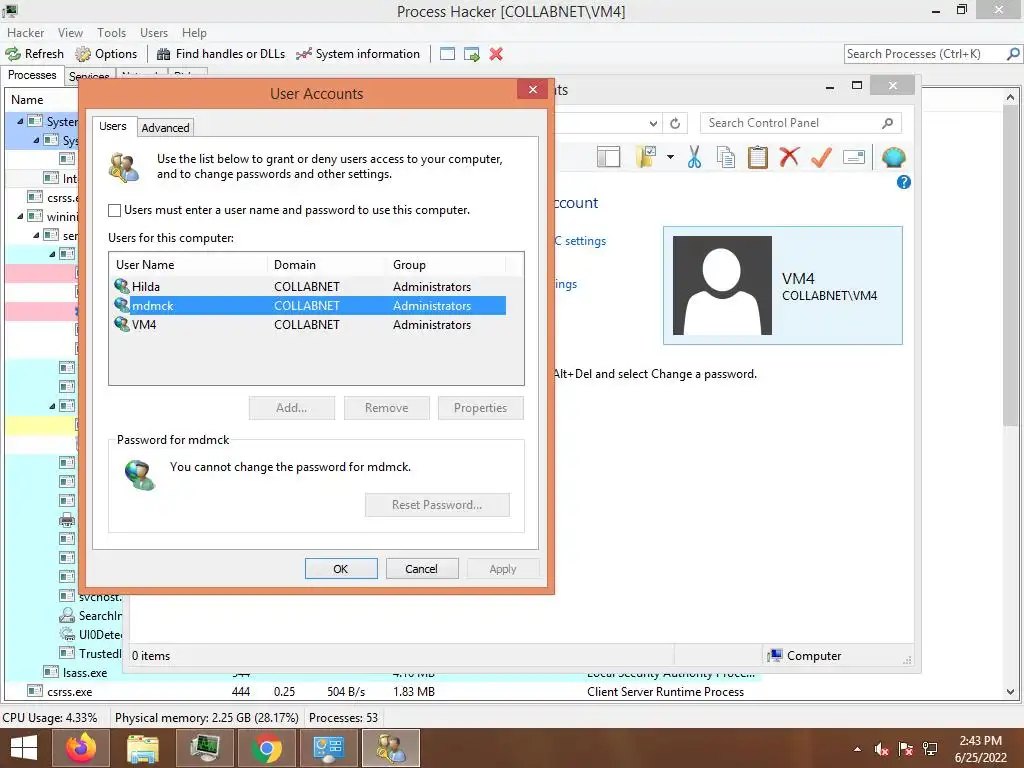1024x768 pixels.
Task: Click the orange checkmark icon
Action: pos(821,157)
